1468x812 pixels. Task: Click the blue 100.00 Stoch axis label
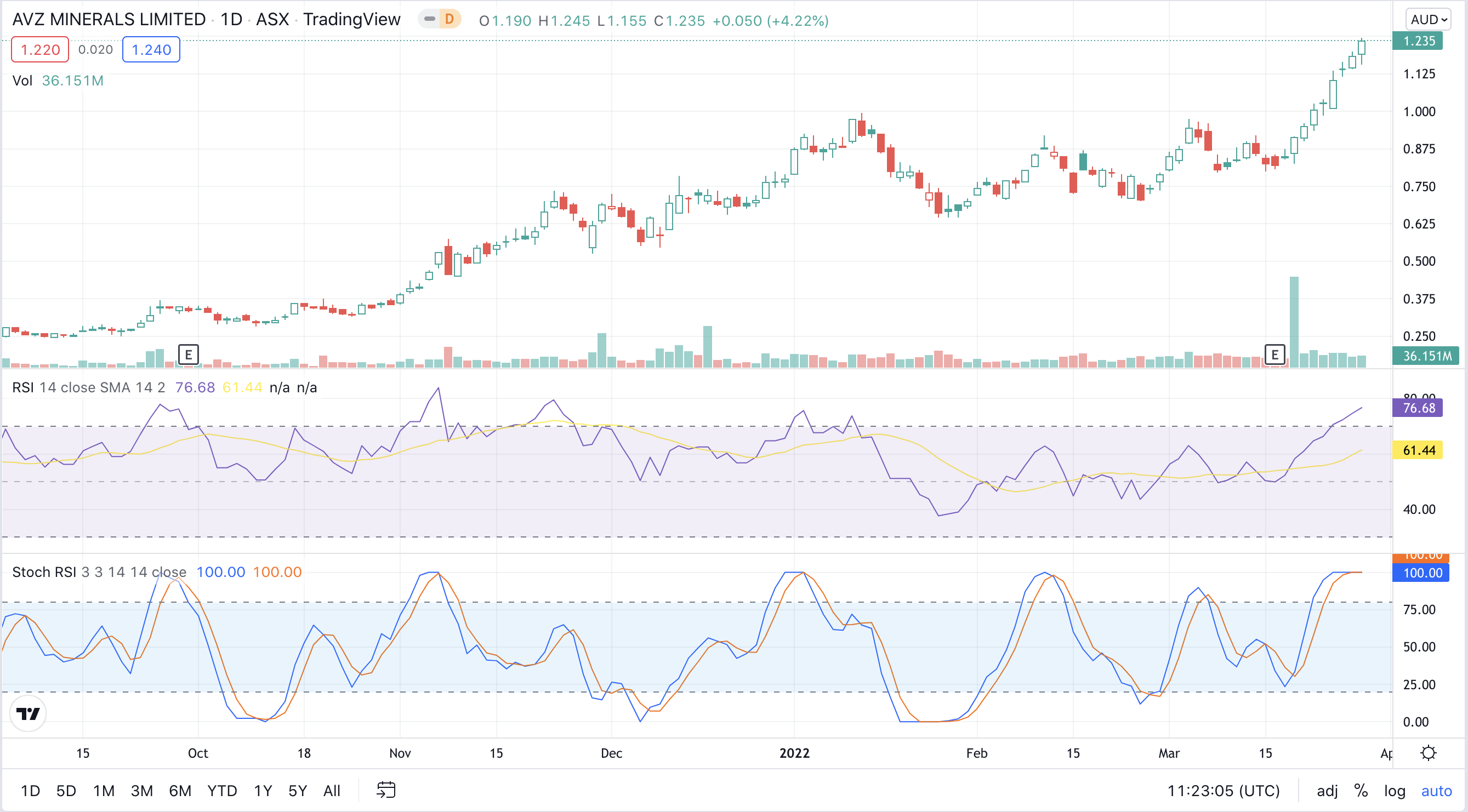pos(1420,573)
